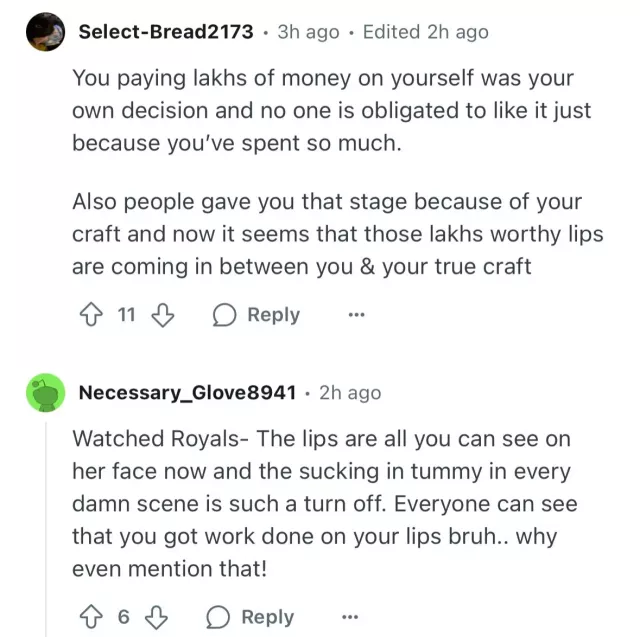Click the vote count of 6
The image size is (640, 637).
(123, 617)
